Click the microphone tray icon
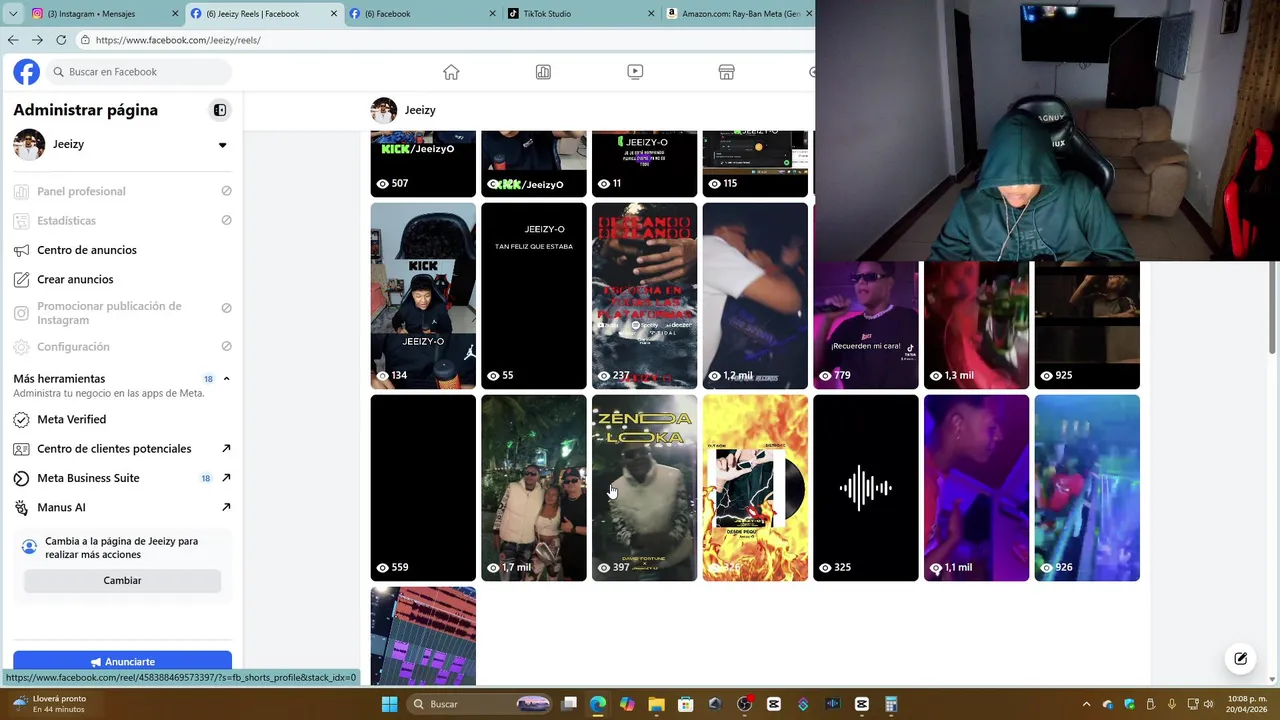The width and height of the screenshot is (1280, 720). point(1171,704)
